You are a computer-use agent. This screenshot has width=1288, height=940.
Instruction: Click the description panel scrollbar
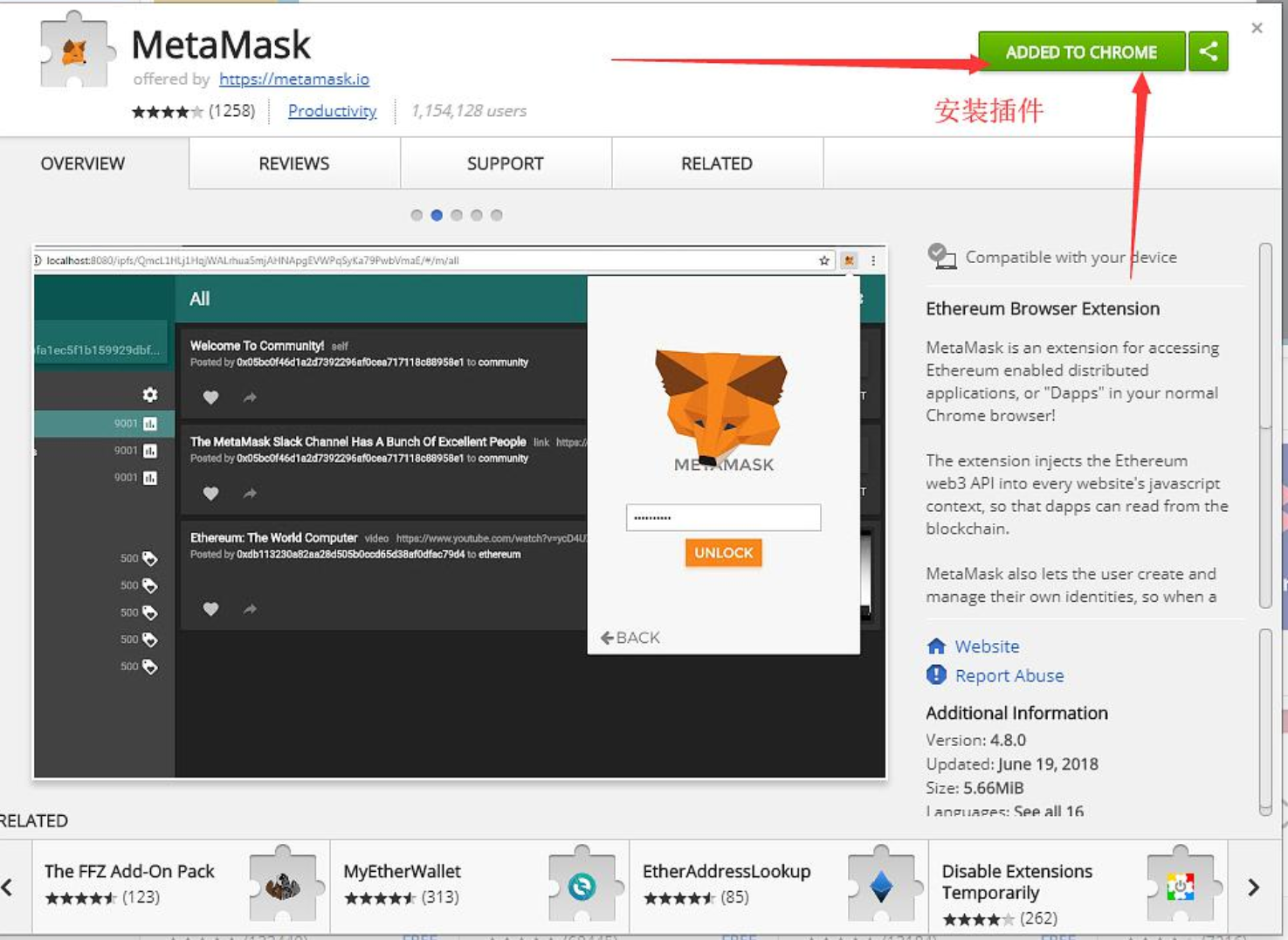1265,425
